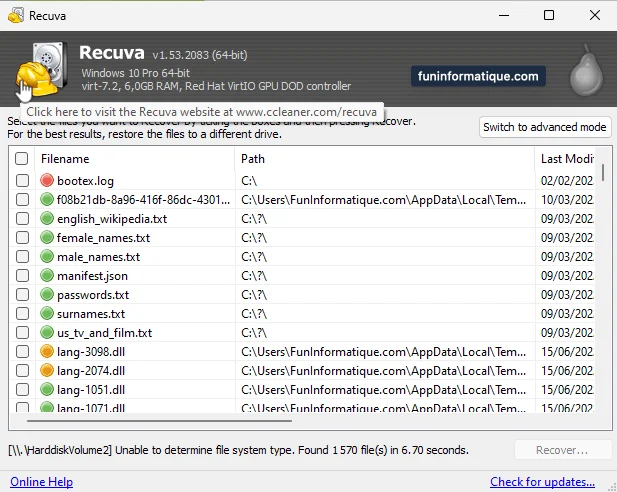This screenshot has height=492, width=617.
Task: Toggle the select-all checkbox in Filename header
Action: coord(22,159)
